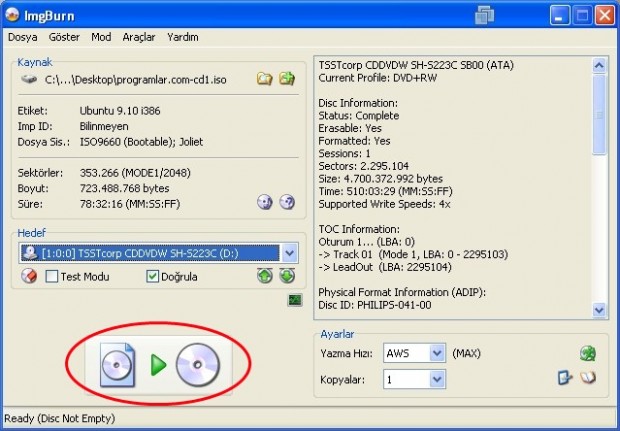Viewport: 620px width, 431px height.
Task: Open the Yazma Hızı dropdown
Action: (437, 353)
